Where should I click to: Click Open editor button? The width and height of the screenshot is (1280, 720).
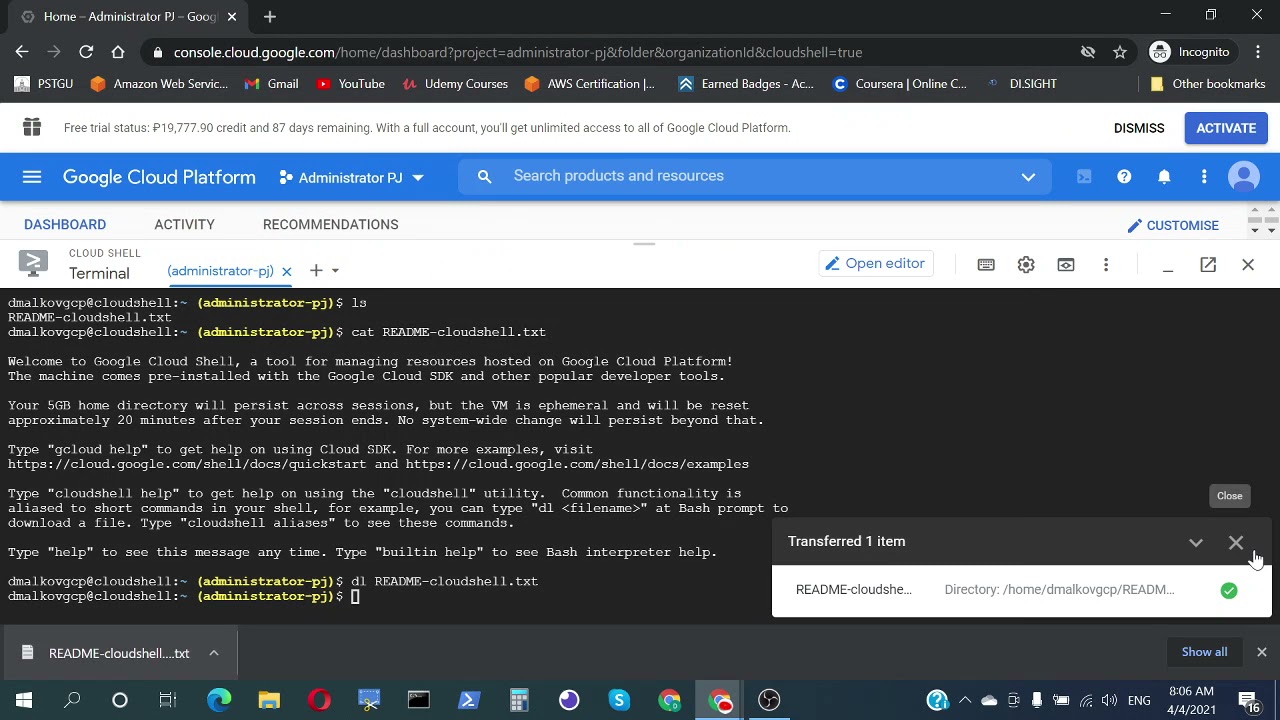coord(874,263)
